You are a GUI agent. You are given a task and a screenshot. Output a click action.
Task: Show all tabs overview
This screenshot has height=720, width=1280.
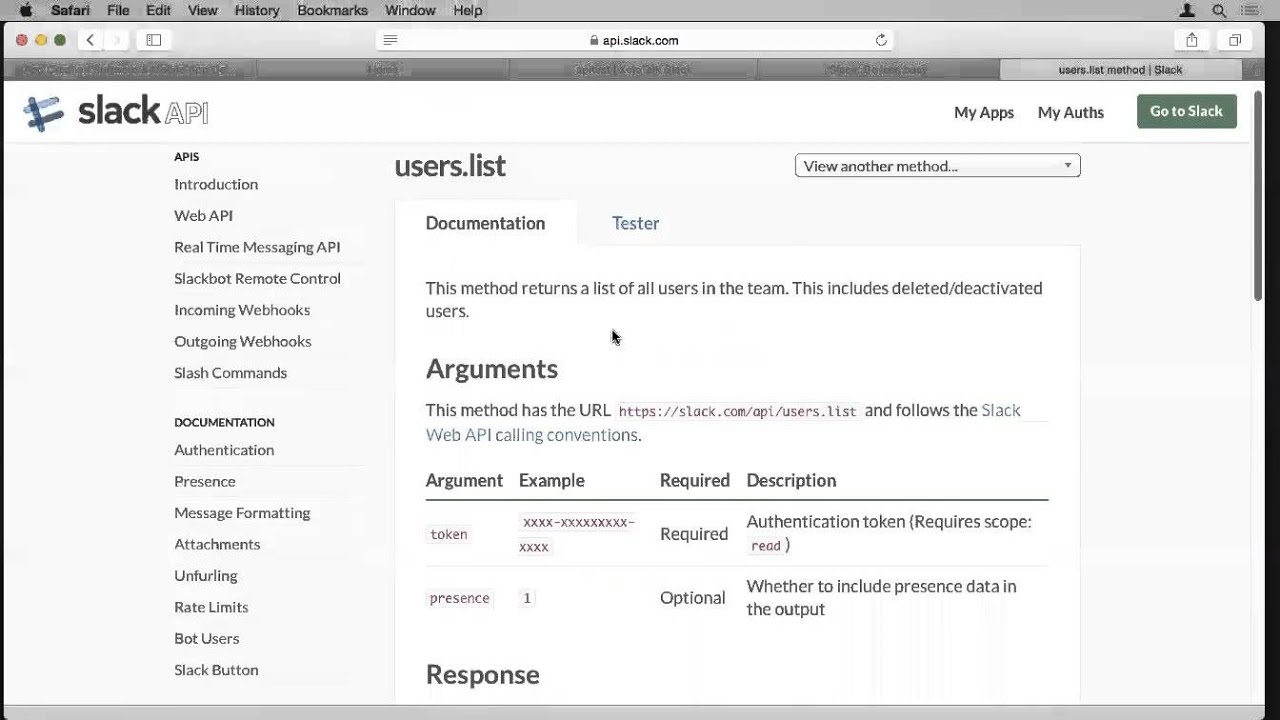coord(1235,40)
